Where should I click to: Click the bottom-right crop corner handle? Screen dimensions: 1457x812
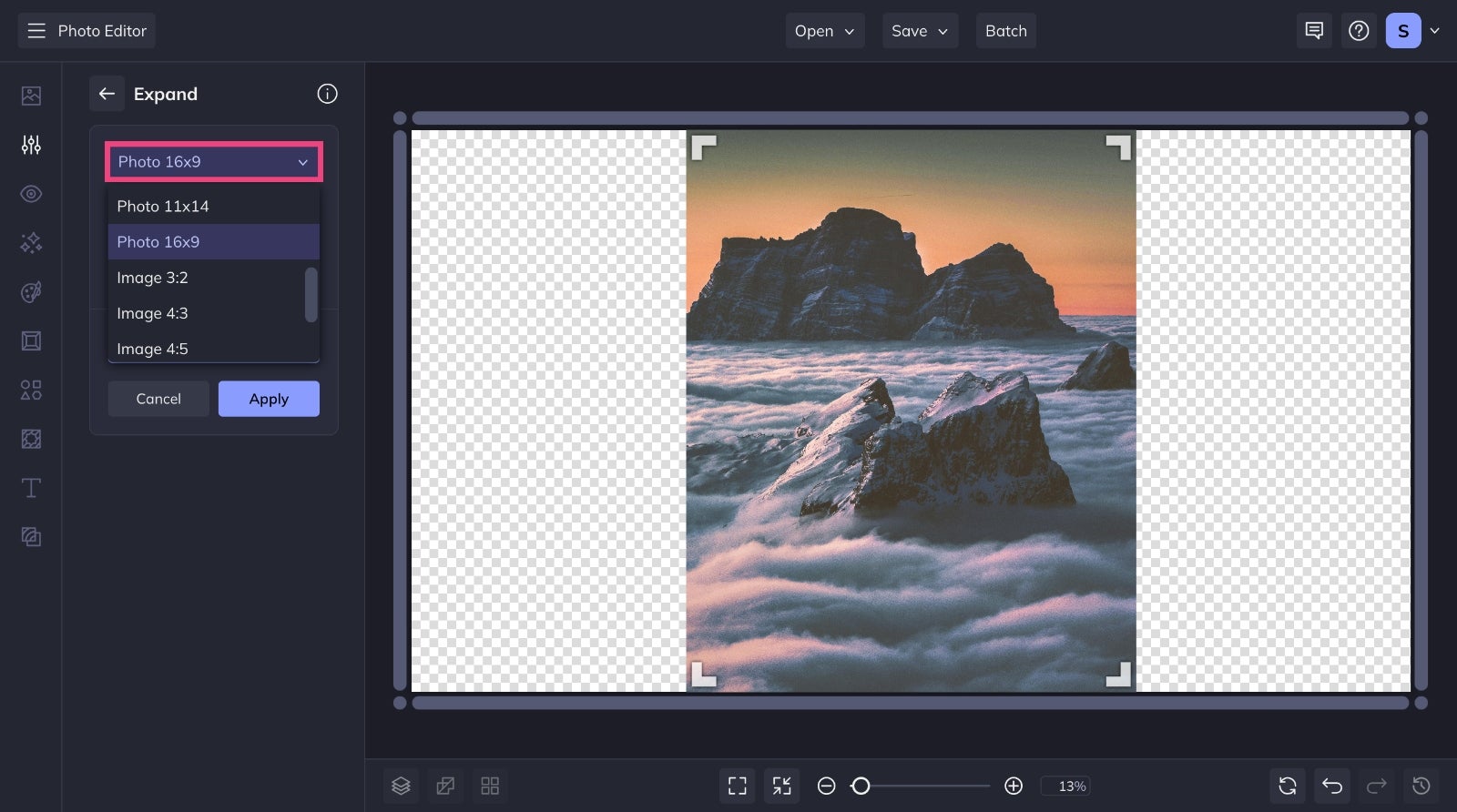[1118, 674]
